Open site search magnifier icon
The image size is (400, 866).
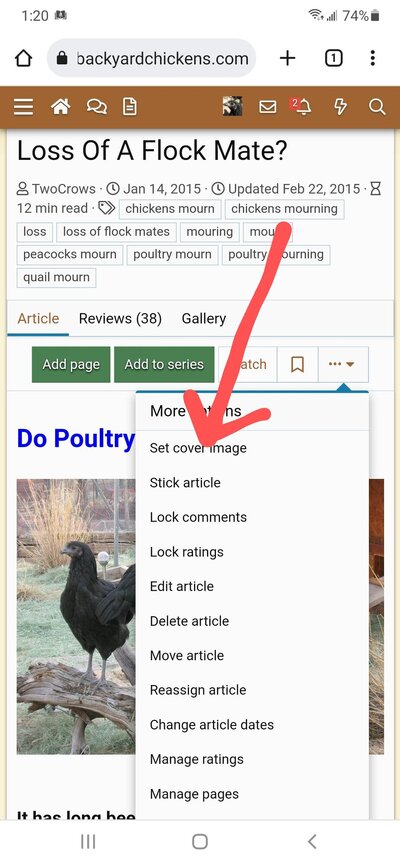377,107
